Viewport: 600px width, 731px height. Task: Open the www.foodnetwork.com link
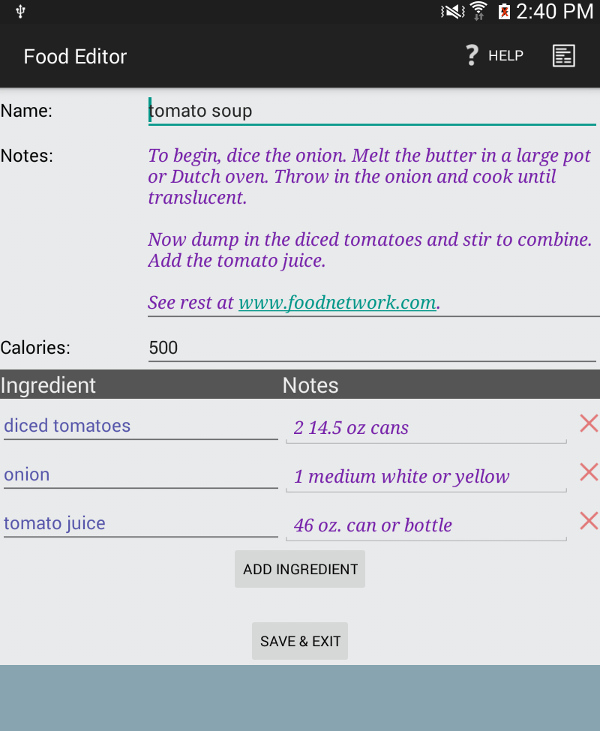pos(337,303)
